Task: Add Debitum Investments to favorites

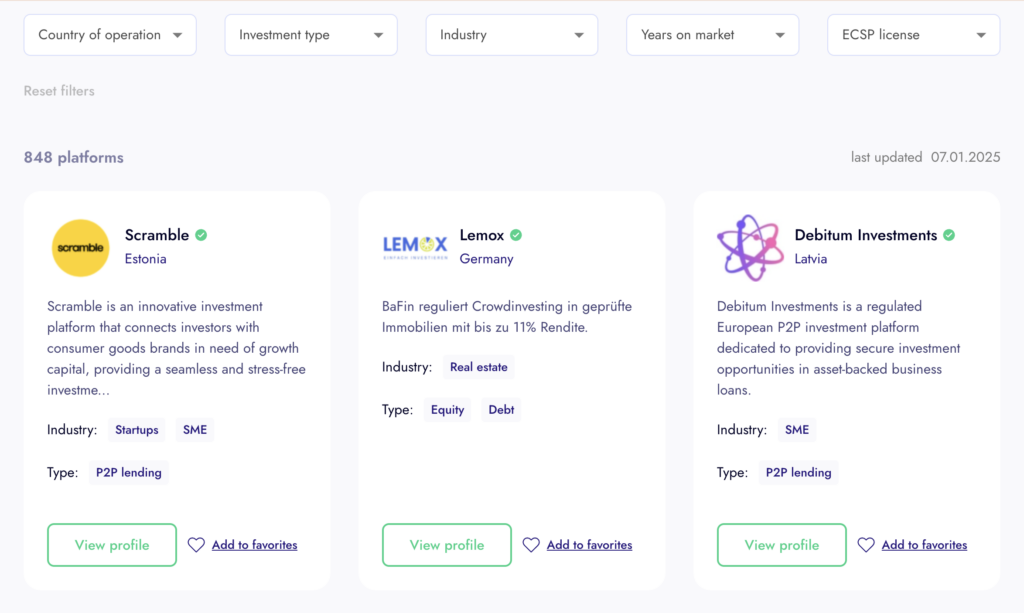Action: click(x=924, y=544)
